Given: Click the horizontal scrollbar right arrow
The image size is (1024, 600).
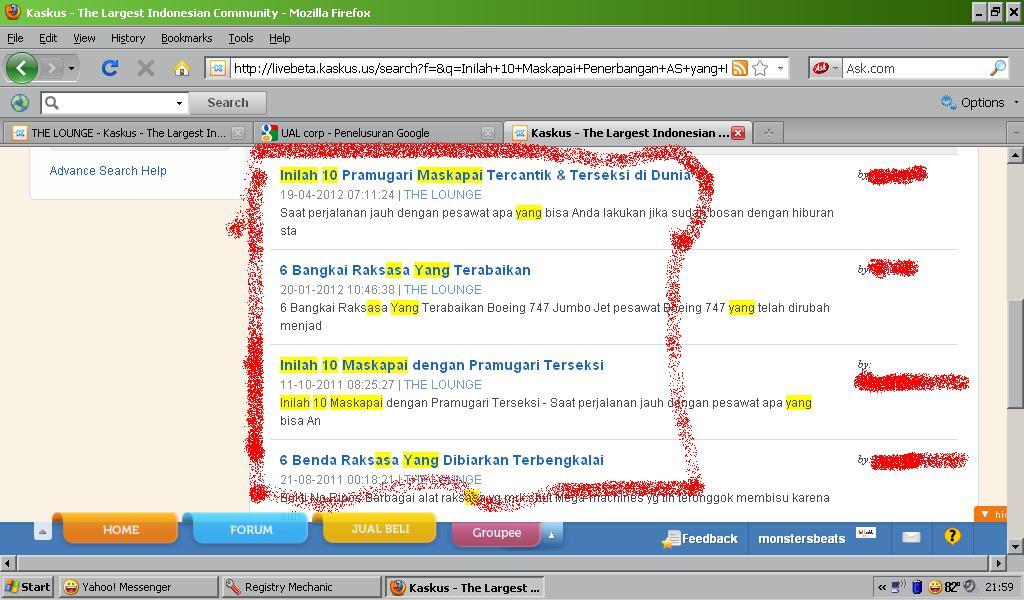Looking at the screenshot, I should [999, 562].
